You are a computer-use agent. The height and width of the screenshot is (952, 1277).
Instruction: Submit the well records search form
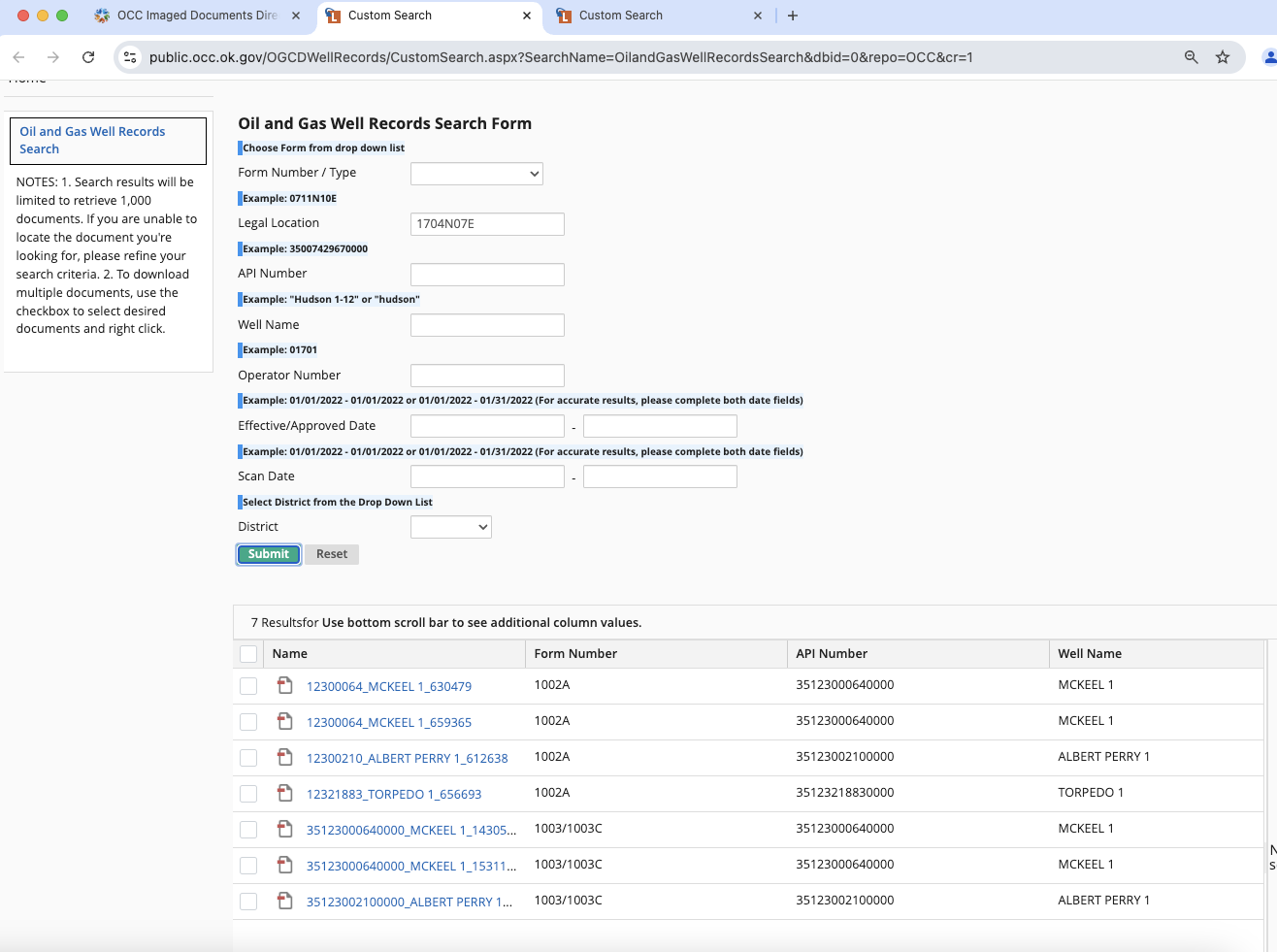pyautogui.click(x=269, y=554)
